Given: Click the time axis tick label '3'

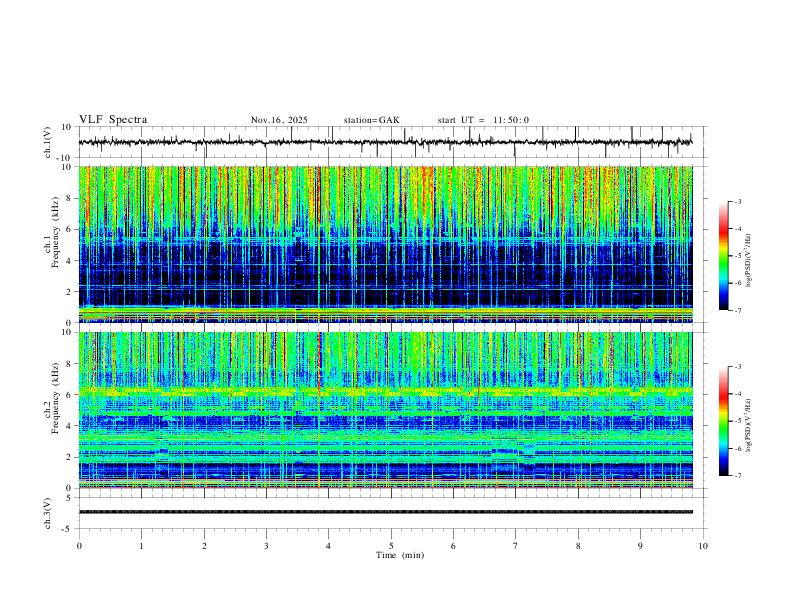Looking at the screenshot, I should pyautogui.click(x=266, y=546).
